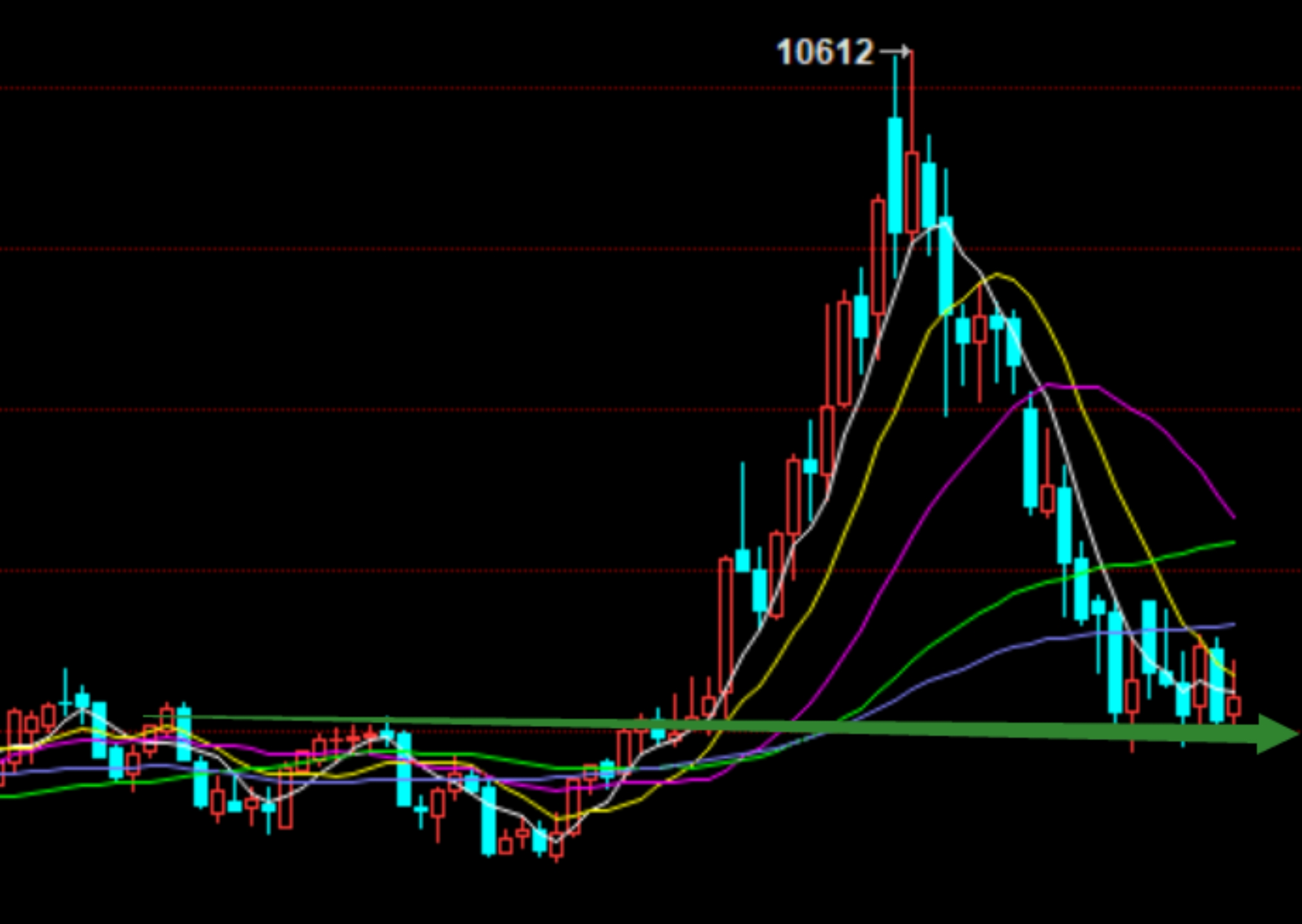Select the last red candle at far right
Screen dimensions: 1302x924
1233,706
